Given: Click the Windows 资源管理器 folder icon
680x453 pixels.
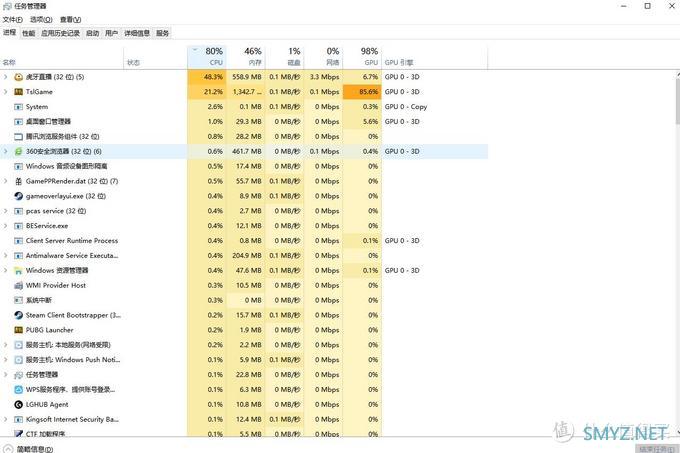Looking at the screenshot, I should tap(18, 270).
